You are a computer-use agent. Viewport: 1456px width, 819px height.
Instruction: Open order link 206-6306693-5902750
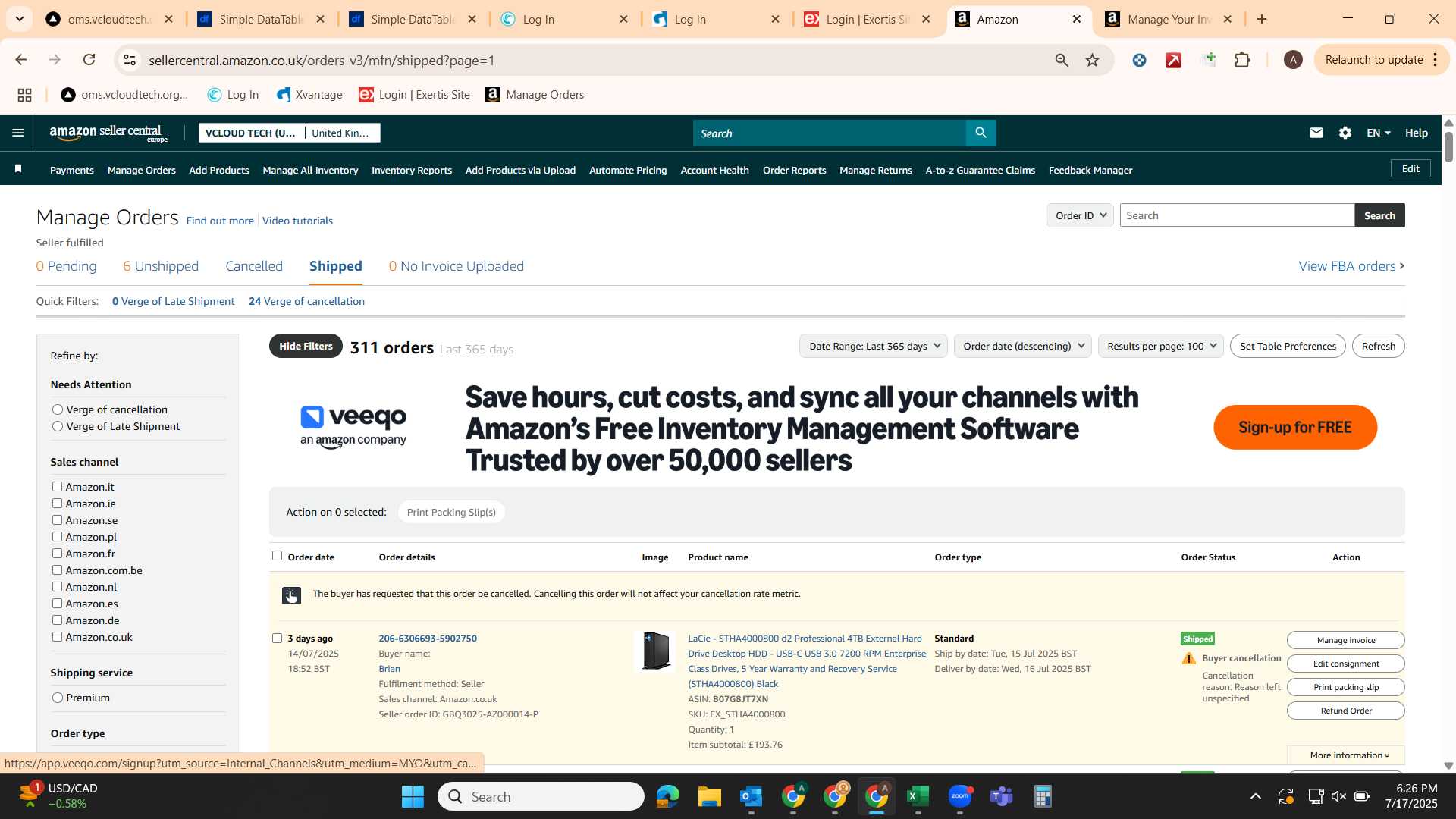click(x=428, y=639)
